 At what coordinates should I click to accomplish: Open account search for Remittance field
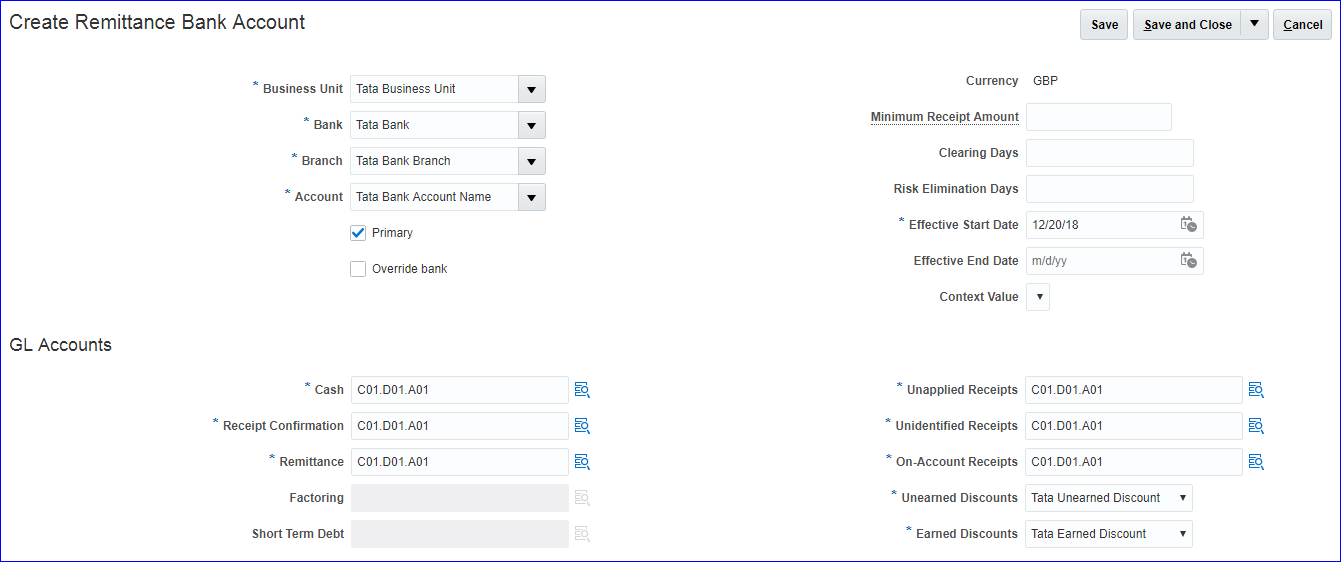pos(582,462)
